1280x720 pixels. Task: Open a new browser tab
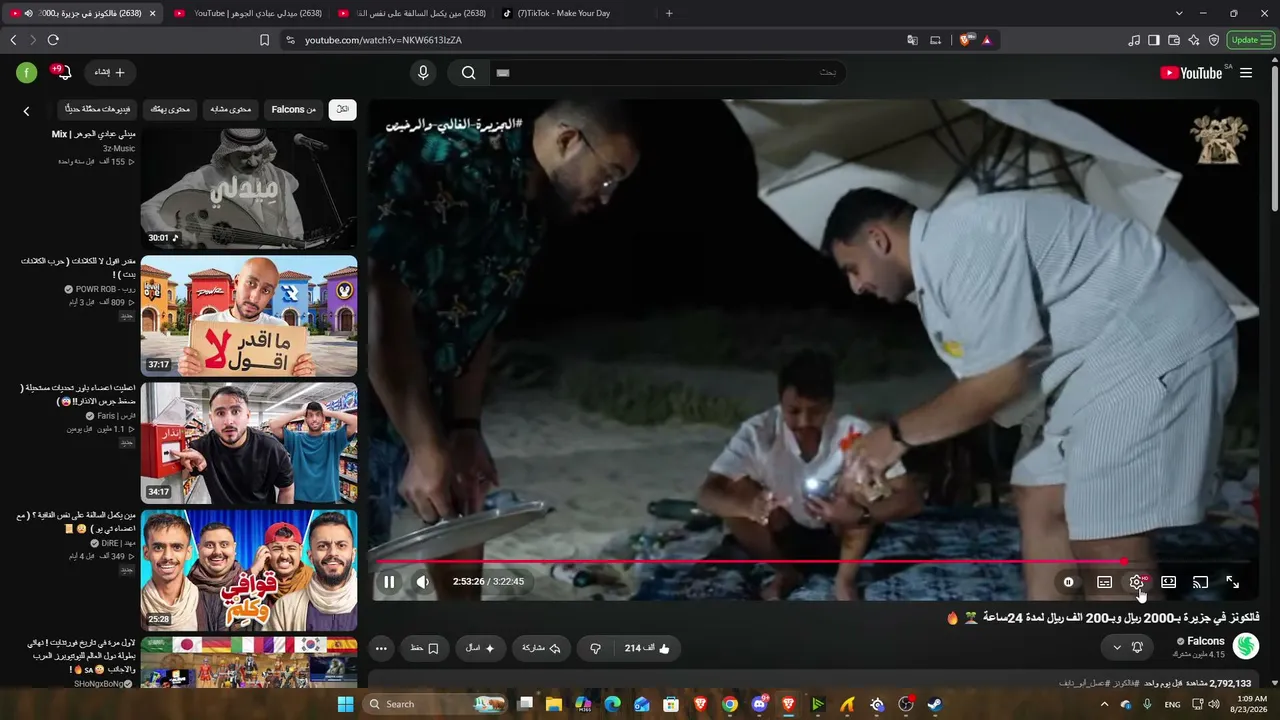669,13
